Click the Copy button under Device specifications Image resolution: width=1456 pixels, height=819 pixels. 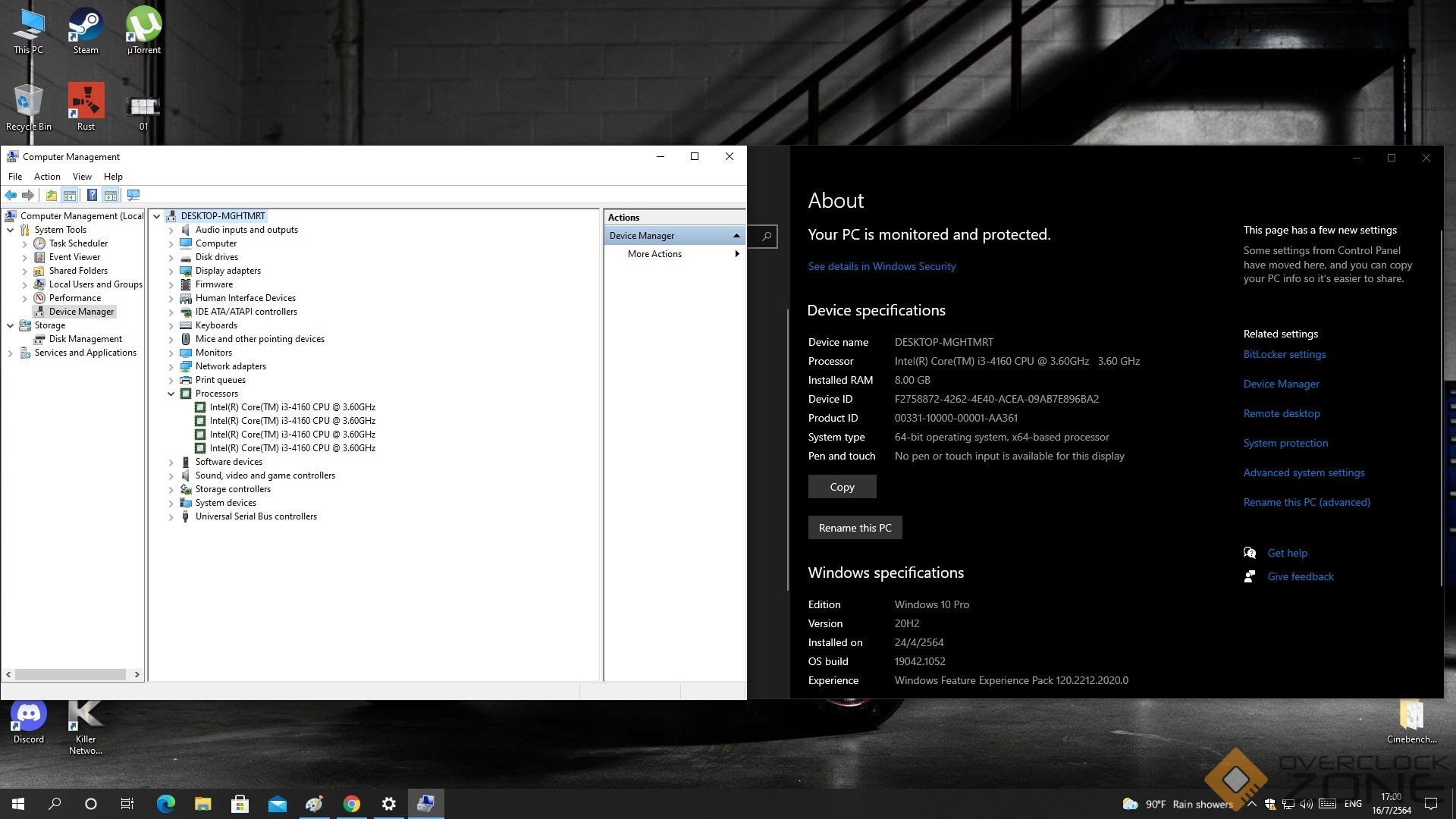point(842,487)
